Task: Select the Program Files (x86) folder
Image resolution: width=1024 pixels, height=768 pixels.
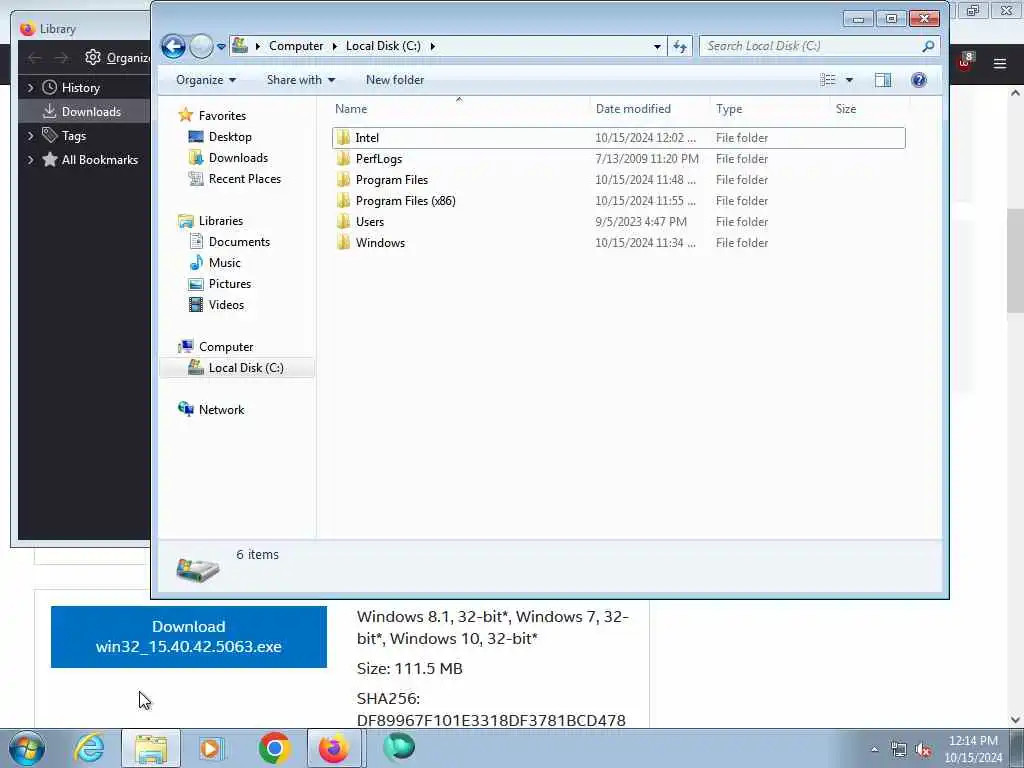Action: click(x=618, y=200)
